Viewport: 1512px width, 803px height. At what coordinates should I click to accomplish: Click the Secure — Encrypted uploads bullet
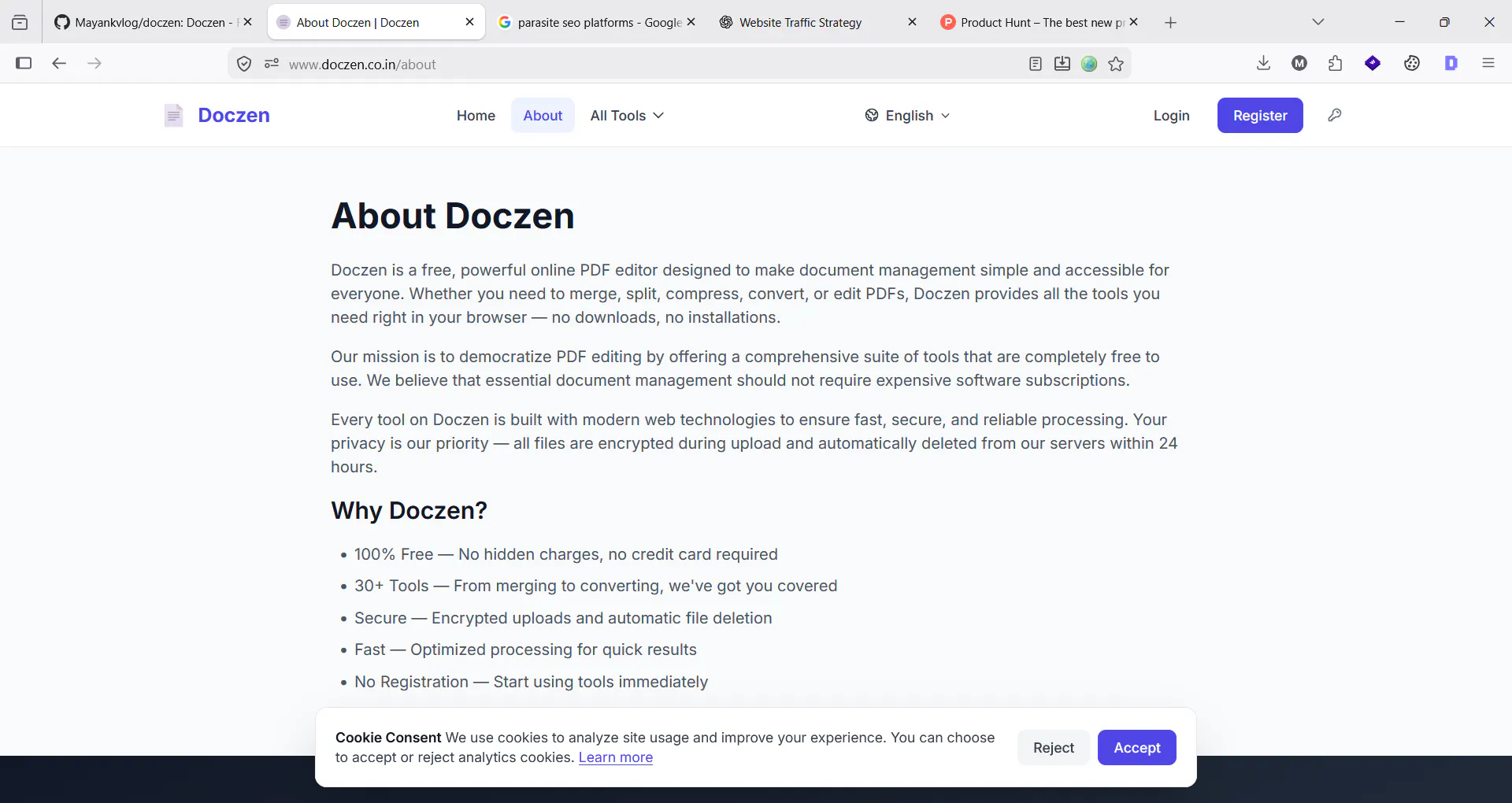563,618
